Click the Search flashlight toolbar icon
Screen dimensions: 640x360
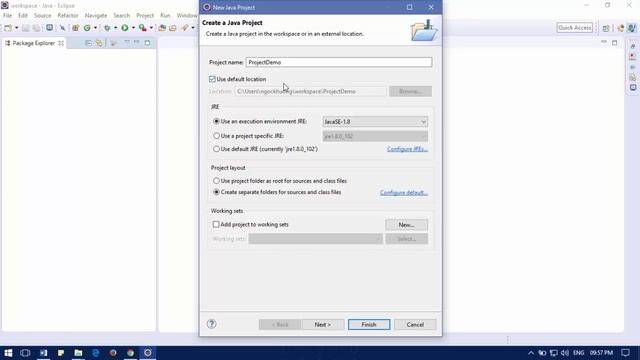point(185,28)
